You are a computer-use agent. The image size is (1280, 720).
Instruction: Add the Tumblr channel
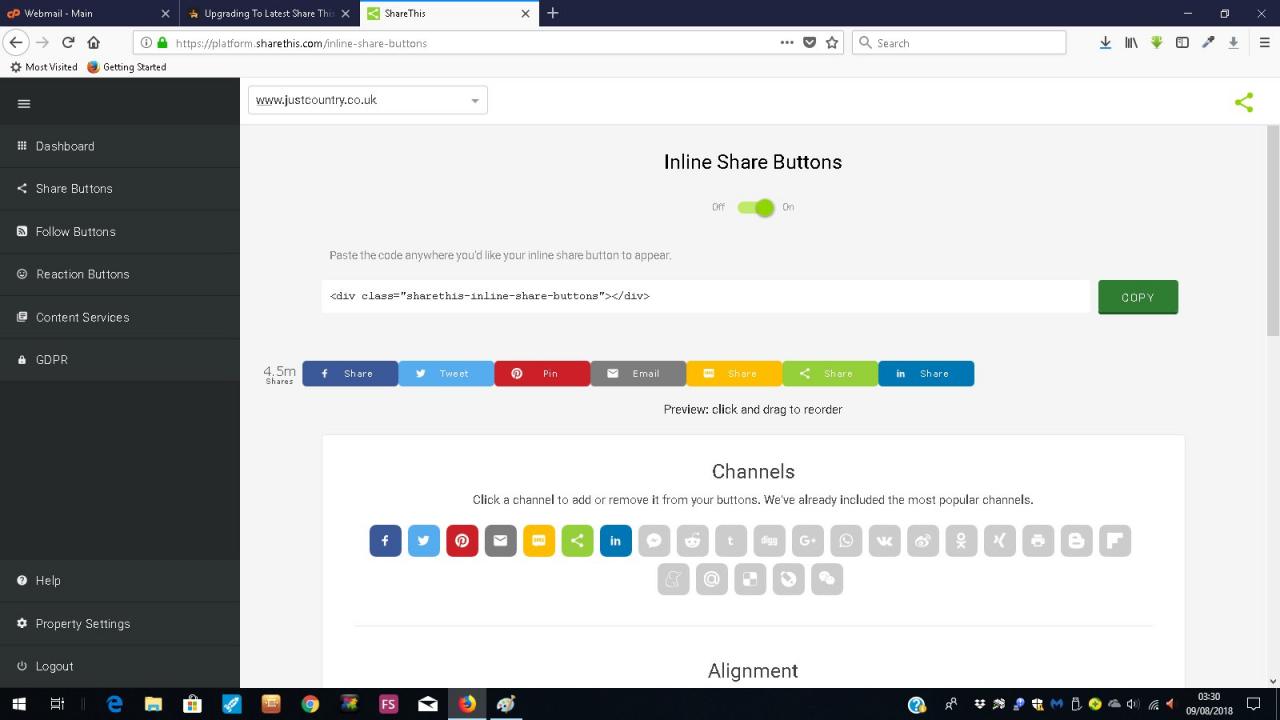coord(731,541)
